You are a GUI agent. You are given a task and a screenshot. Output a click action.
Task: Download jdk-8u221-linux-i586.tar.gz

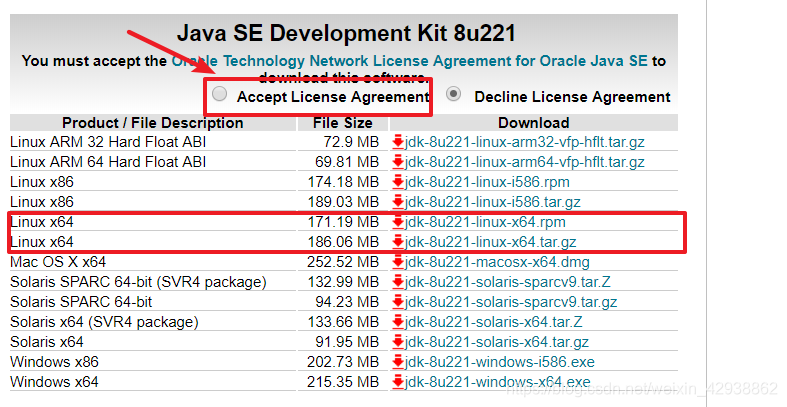click(x=492, y=202)
